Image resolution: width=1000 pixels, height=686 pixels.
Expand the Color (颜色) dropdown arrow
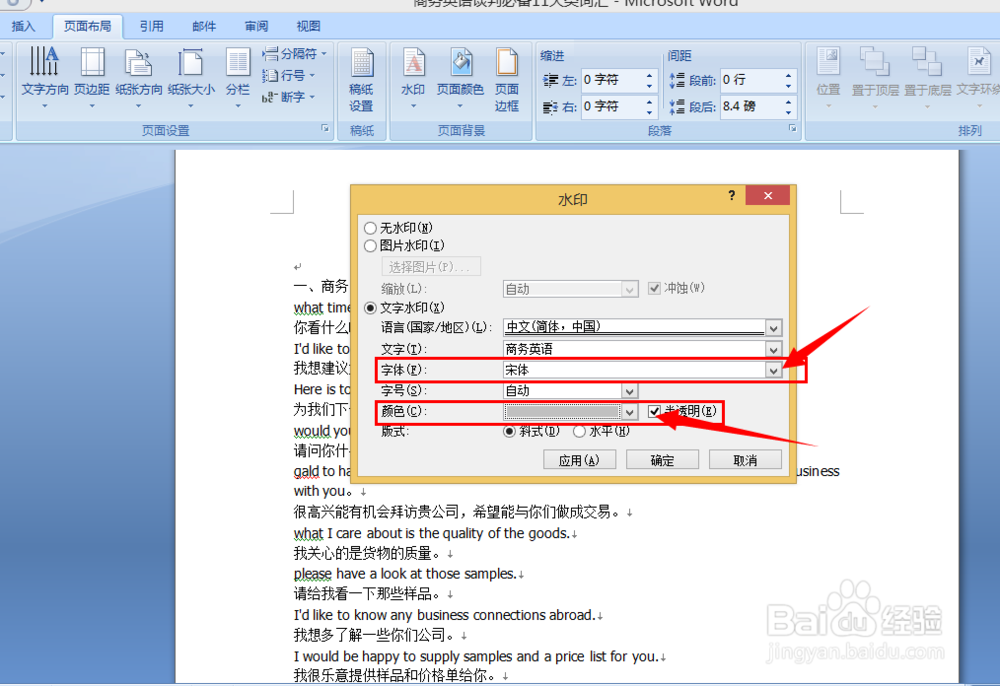629,412
